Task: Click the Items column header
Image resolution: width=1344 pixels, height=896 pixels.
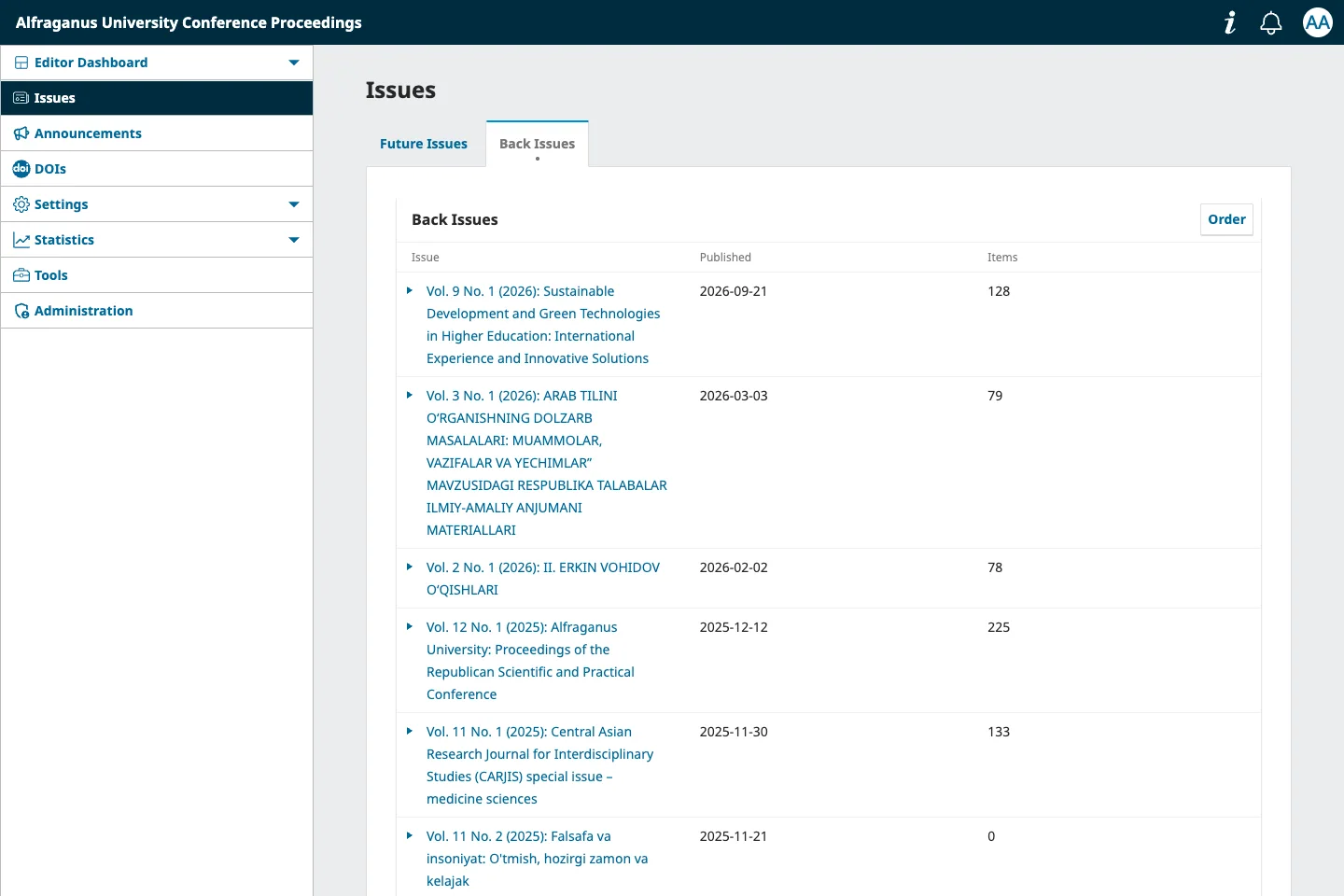Action: coord(1002,258)
